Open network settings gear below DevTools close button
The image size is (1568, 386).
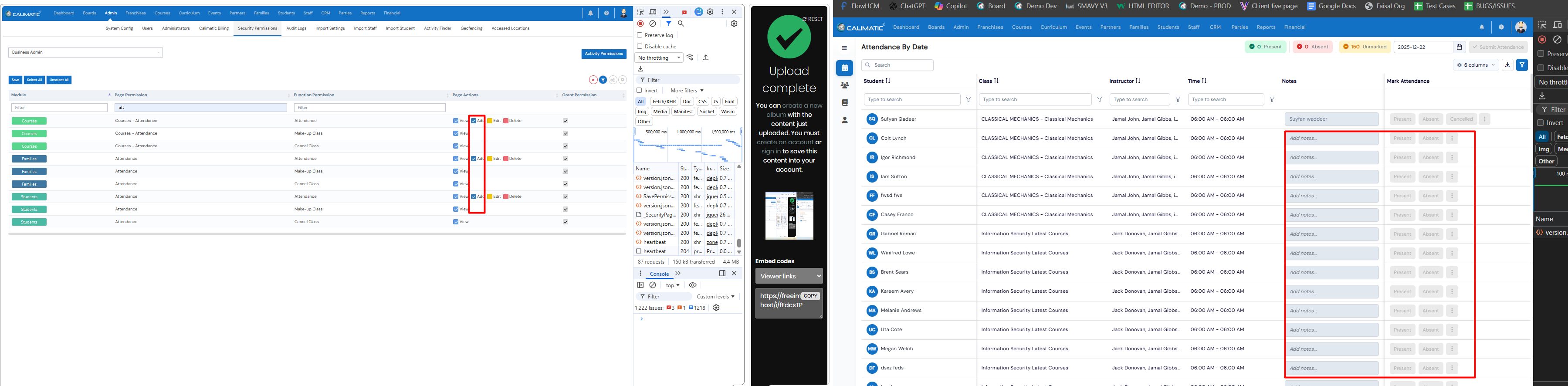pos(734,24)
